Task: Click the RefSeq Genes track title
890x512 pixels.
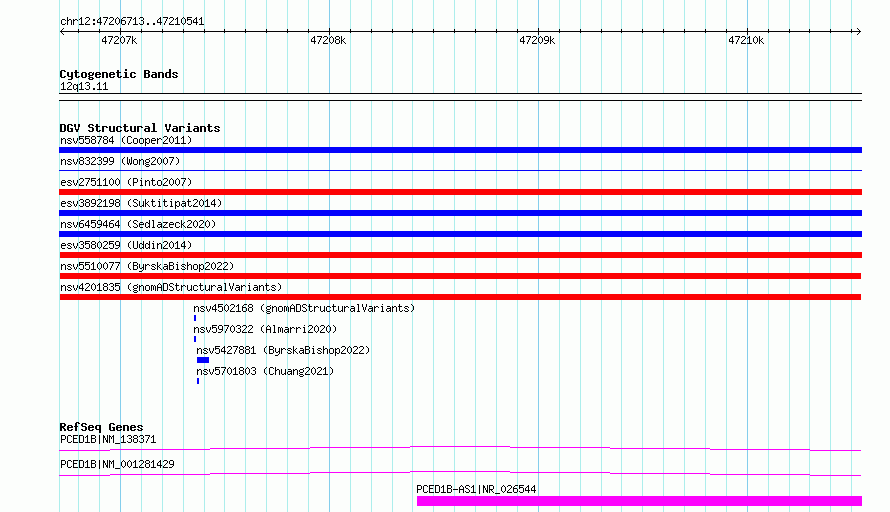Action: point(101,427)
